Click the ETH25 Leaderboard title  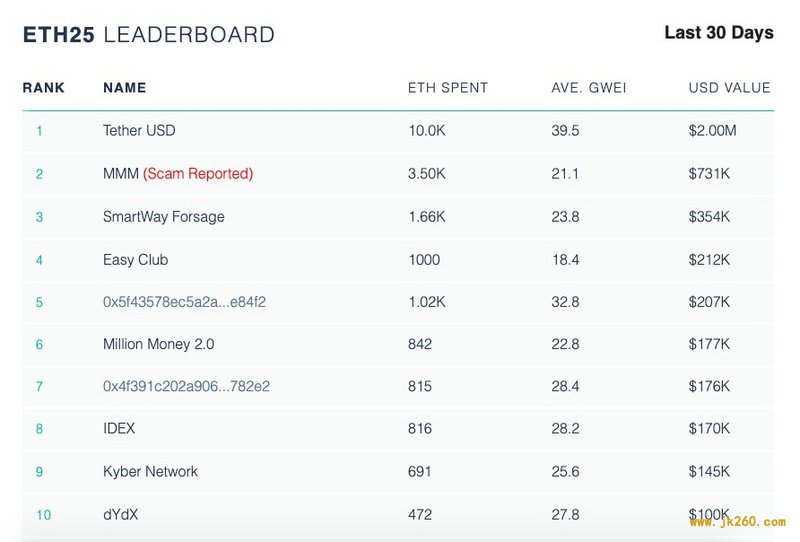tap(148, 35)
